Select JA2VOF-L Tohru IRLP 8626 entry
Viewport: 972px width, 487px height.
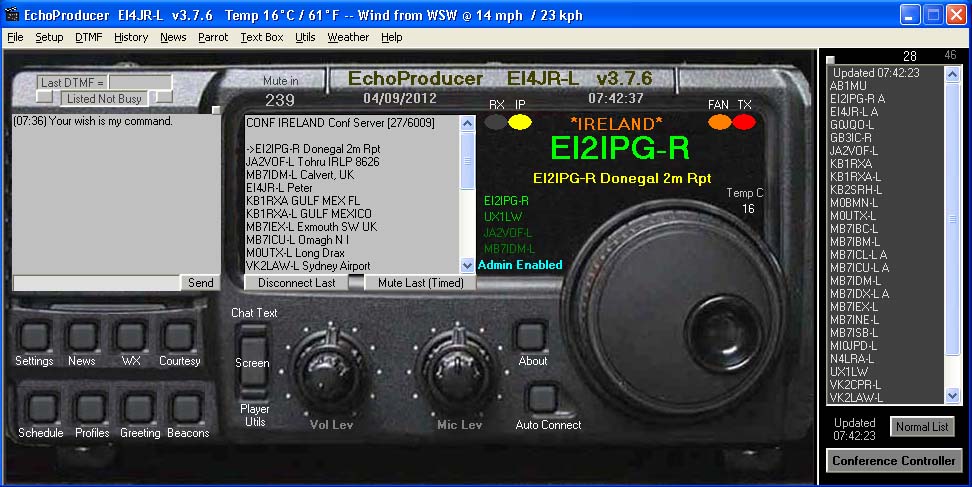pos(312,162)
